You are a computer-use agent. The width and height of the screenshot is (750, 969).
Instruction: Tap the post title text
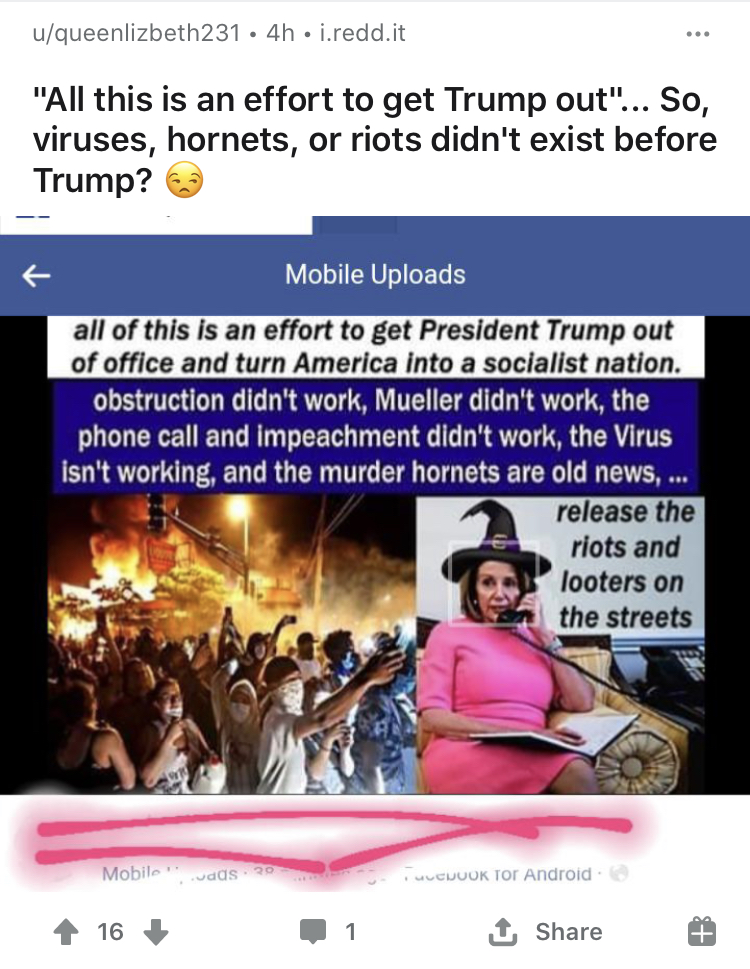[374, 140]
